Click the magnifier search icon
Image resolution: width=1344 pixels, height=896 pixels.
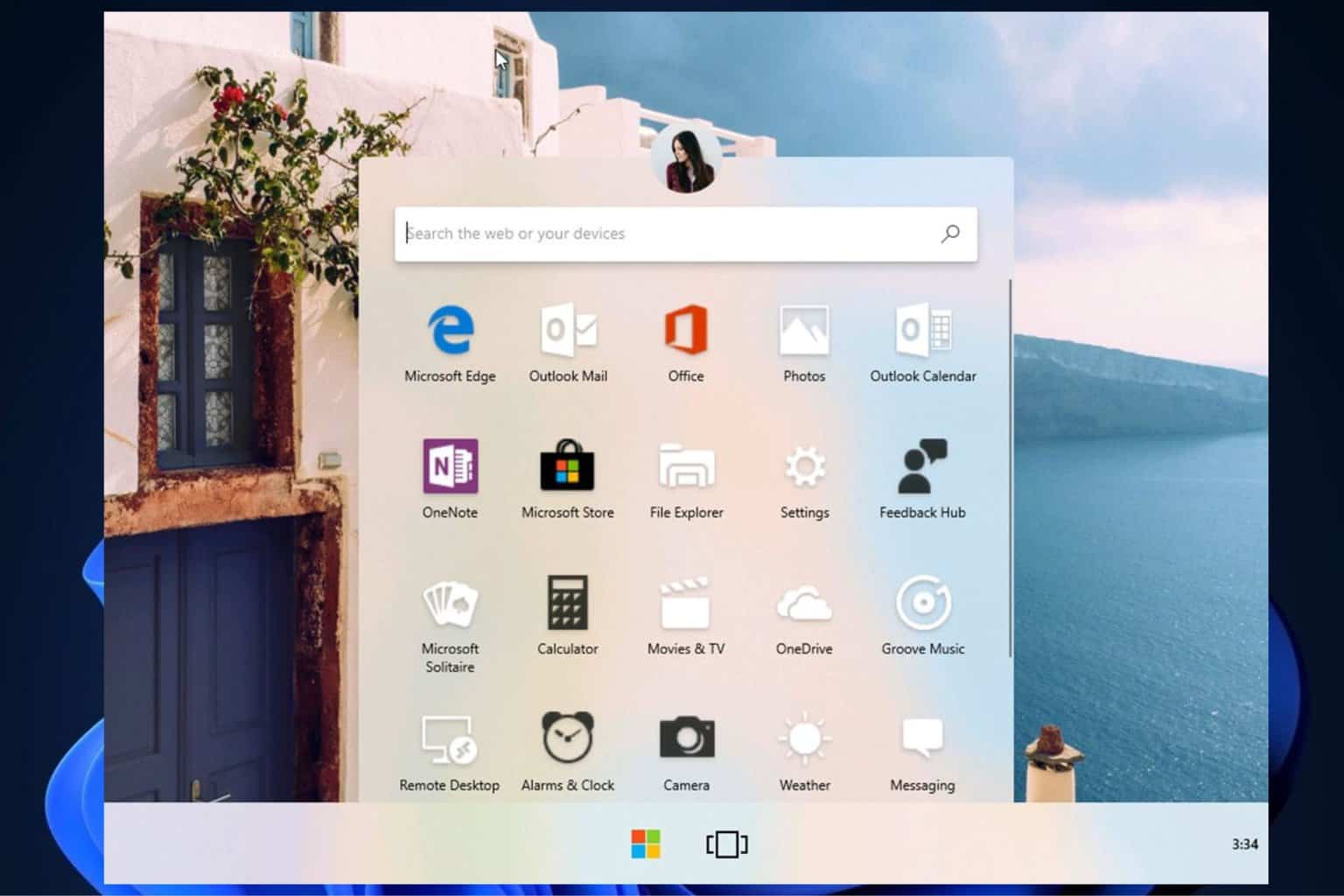pos(950,234)
